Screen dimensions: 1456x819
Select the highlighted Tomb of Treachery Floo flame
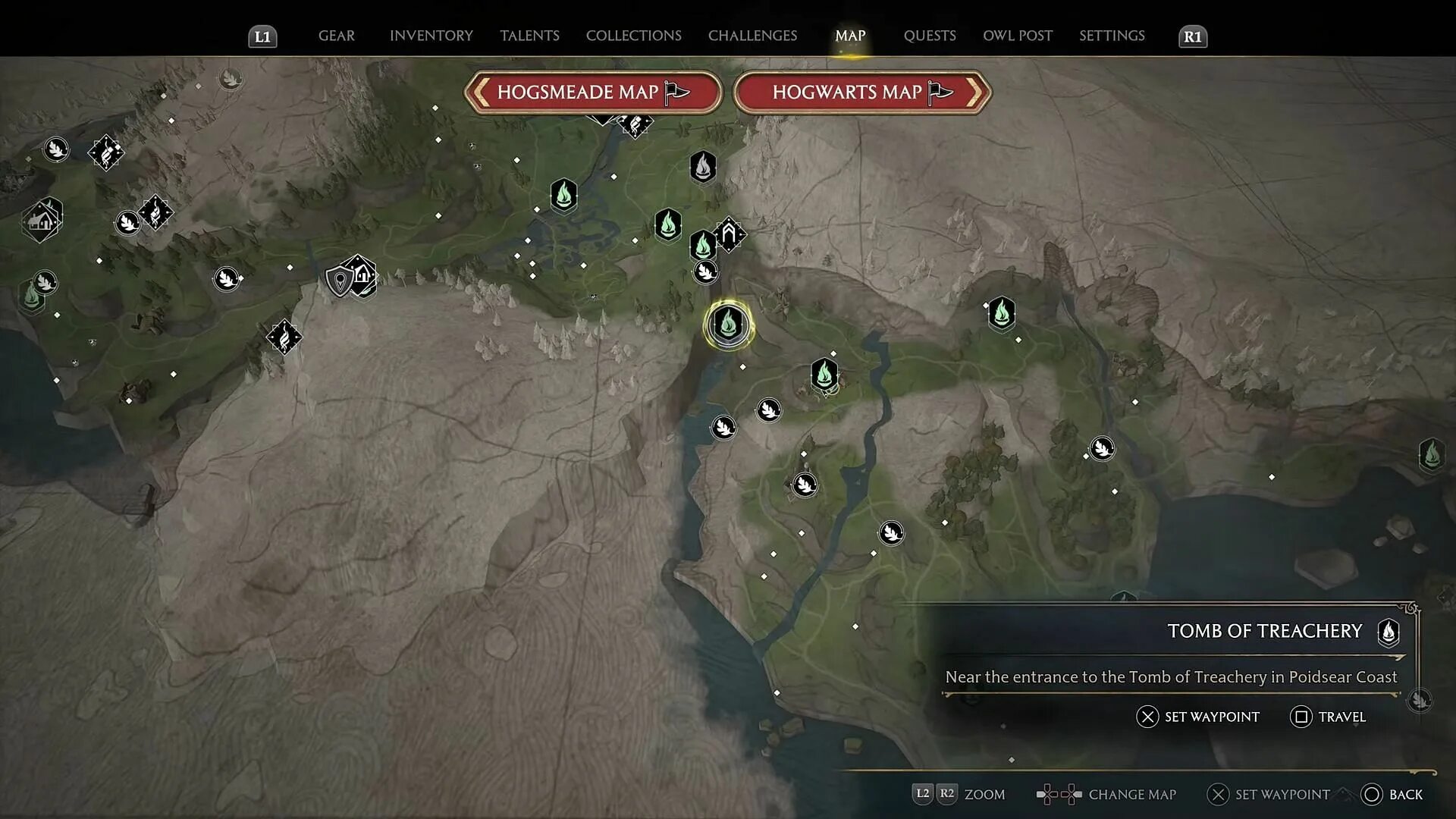728,325
